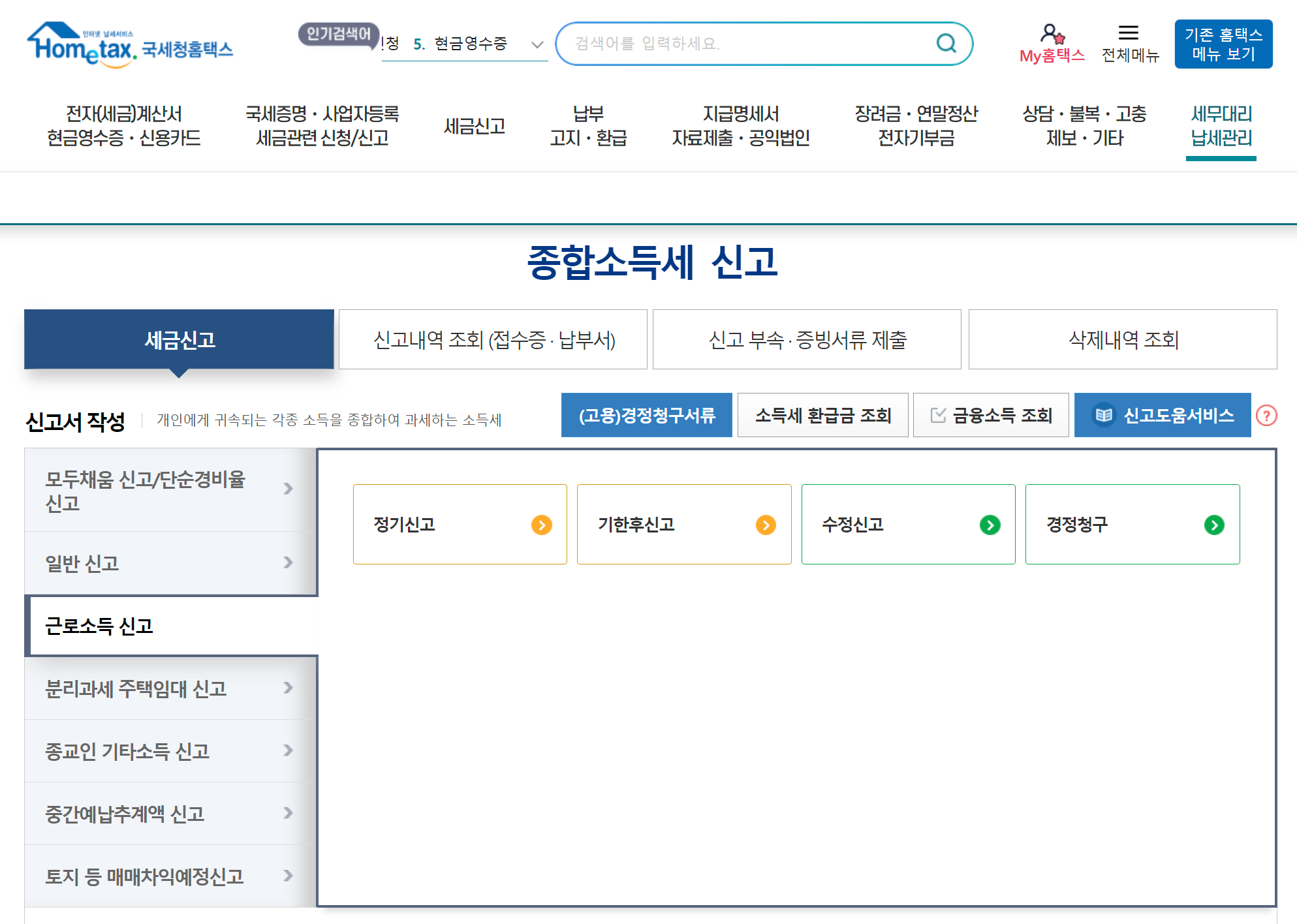This screenshot has width=1297, height=924.
Task: Click the search magnifier icon
Action: coord(946,44)
